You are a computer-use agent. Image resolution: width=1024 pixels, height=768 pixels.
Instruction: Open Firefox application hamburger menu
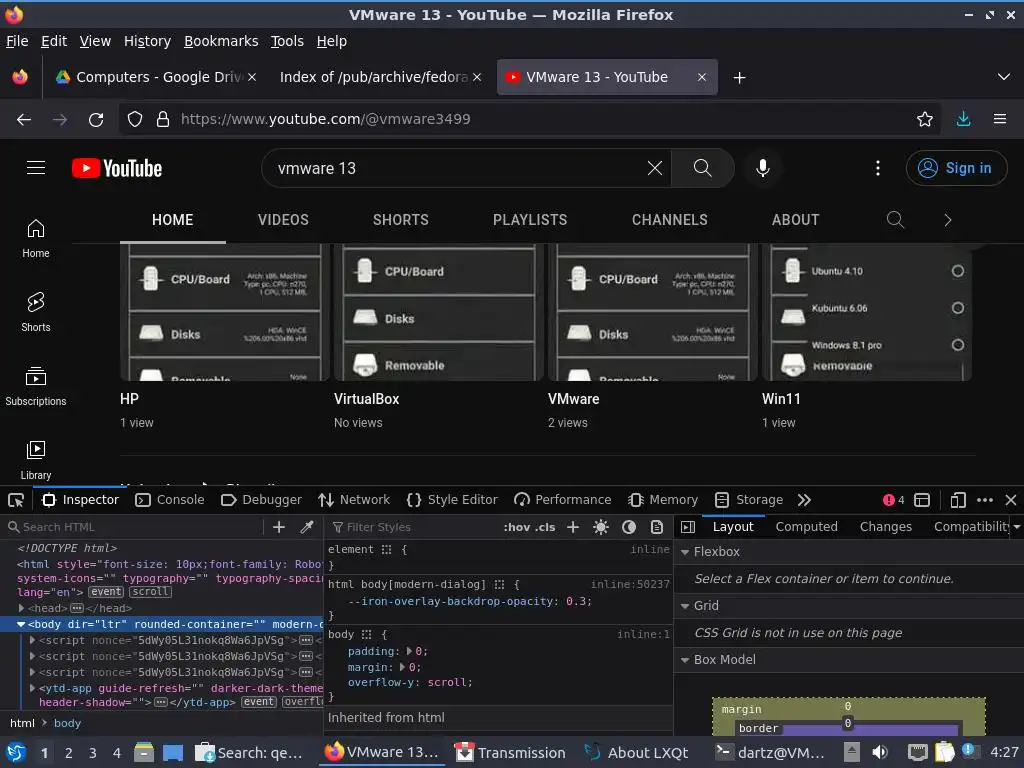[1000, 119]
